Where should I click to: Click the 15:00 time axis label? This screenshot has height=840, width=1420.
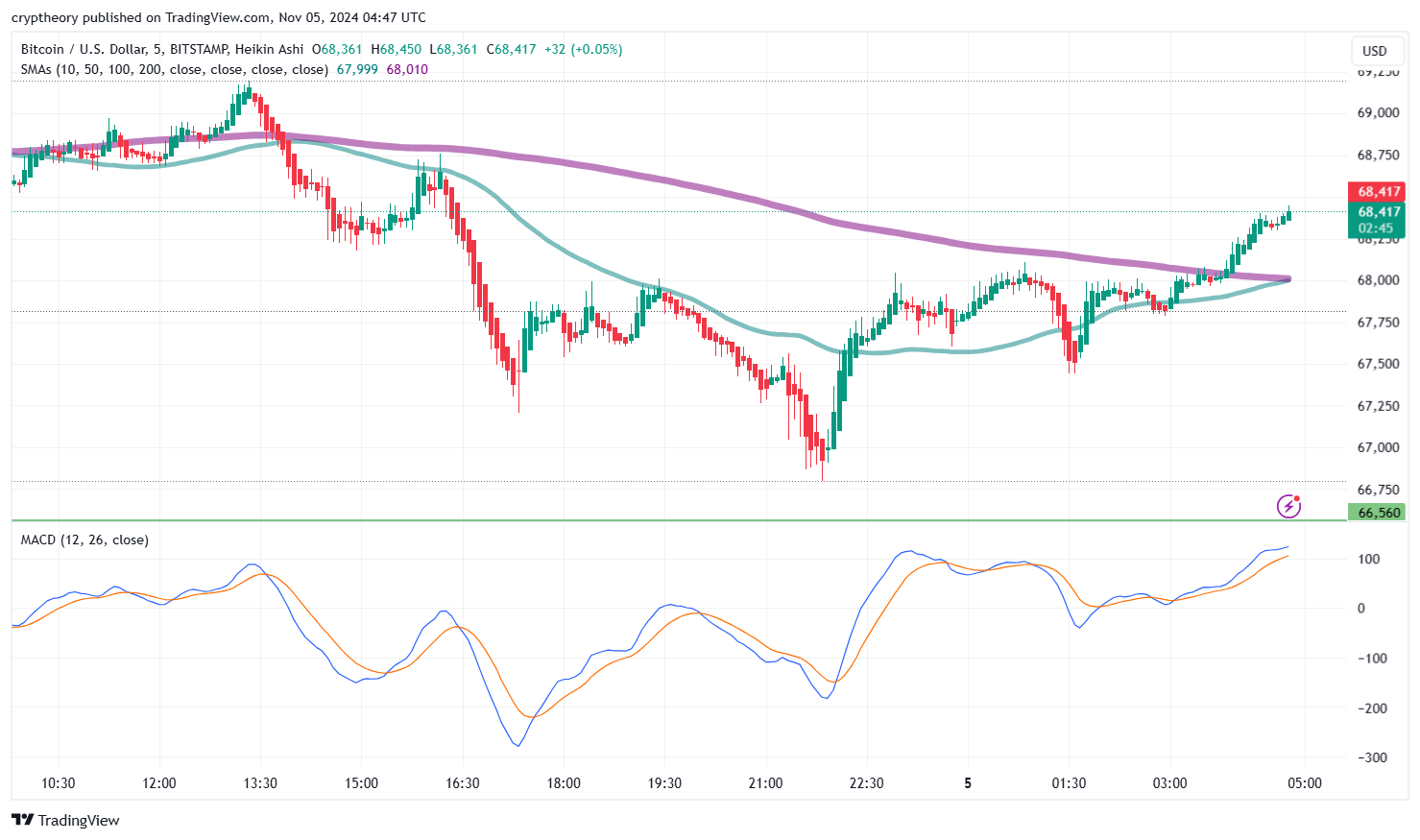(x=361, y=783)
